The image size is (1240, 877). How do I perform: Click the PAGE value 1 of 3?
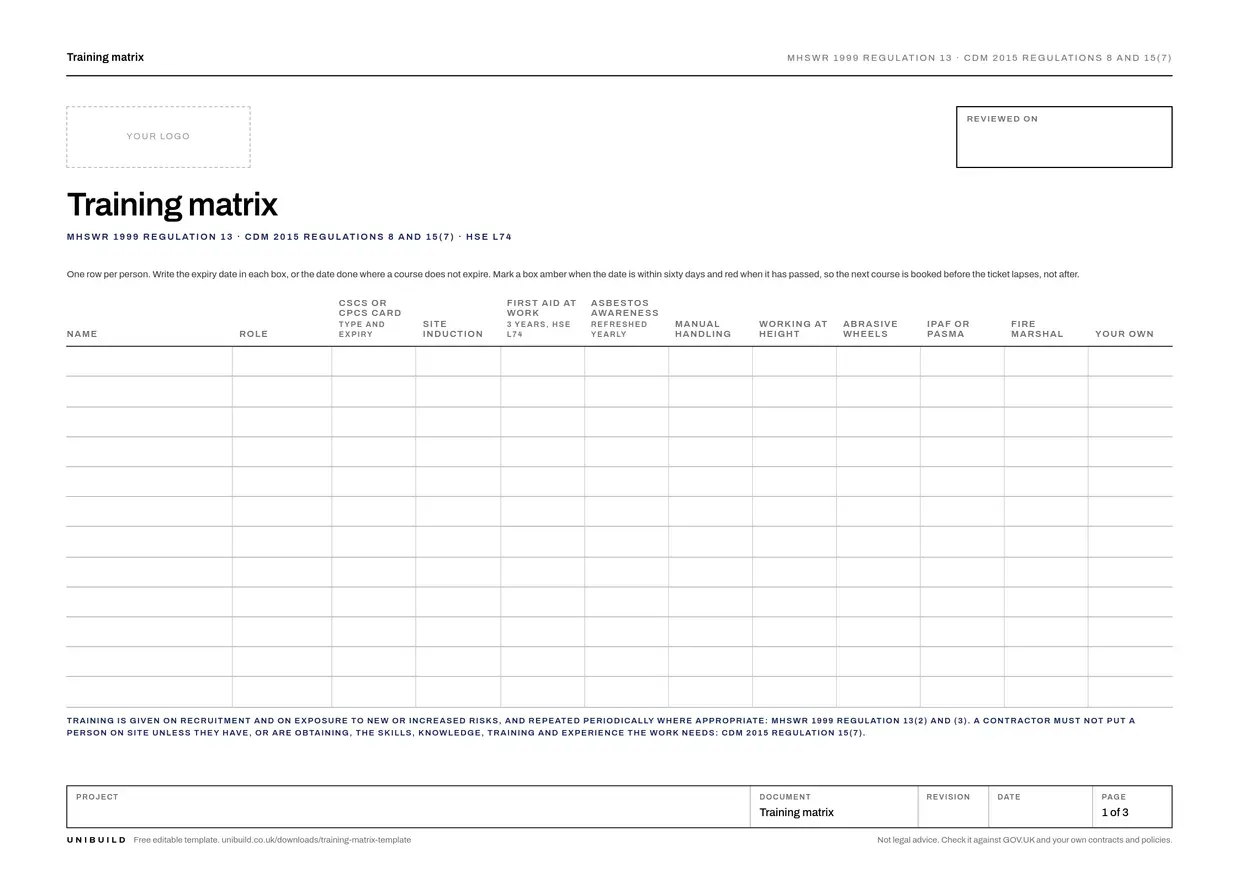click(1115, 812)
